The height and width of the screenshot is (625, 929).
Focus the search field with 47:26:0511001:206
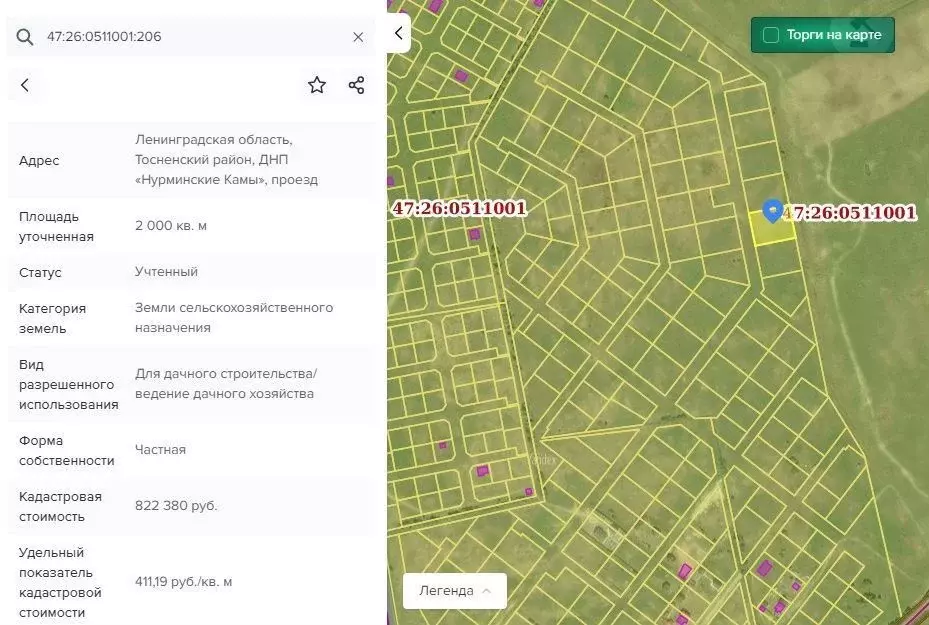(x=190, y=37)
